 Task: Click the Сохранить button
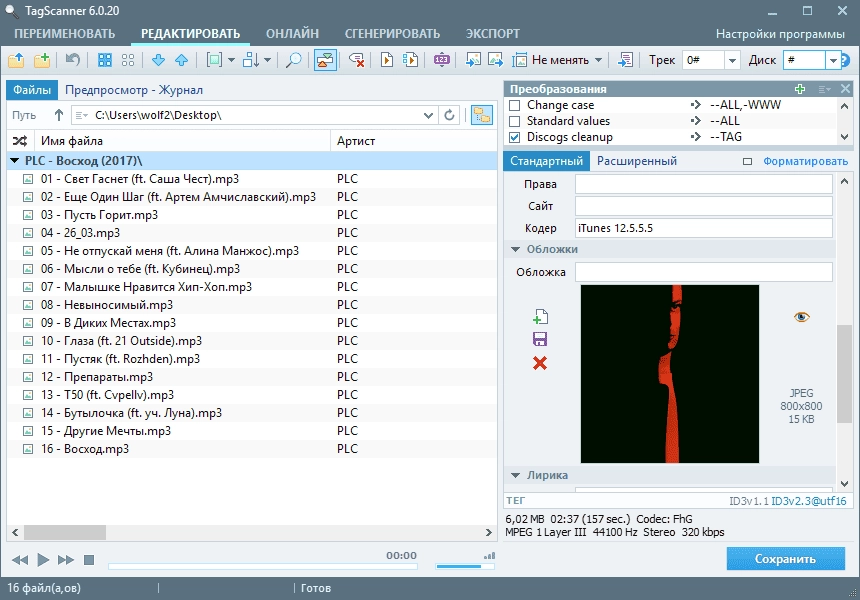[x=785, y=559]
